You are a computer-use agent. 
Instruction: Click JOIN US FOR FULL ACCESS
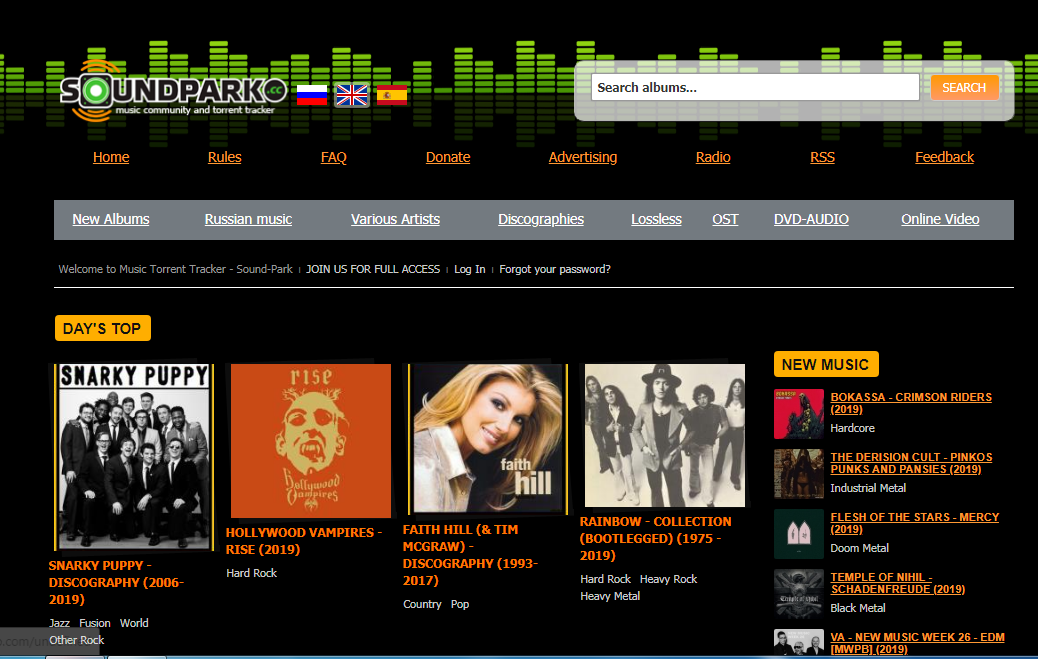[373, 269]
